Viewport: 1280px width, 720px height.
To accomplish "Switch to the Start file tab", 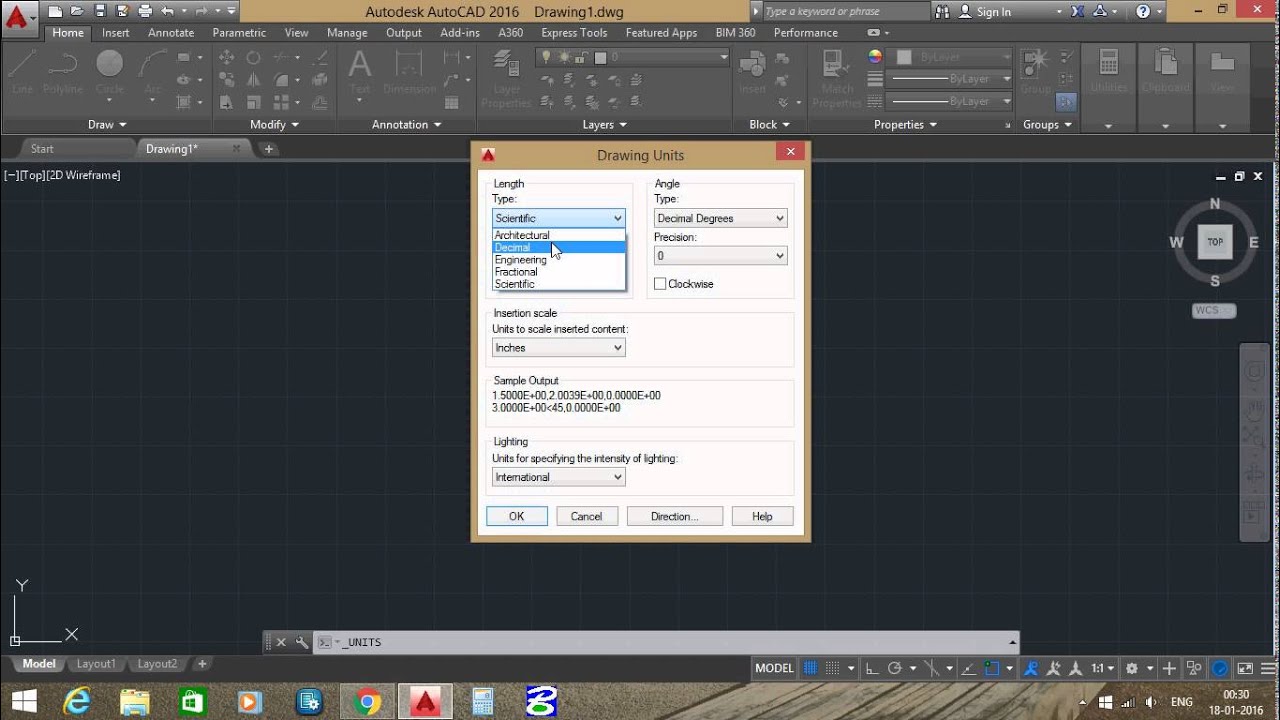I will point(42,149).
